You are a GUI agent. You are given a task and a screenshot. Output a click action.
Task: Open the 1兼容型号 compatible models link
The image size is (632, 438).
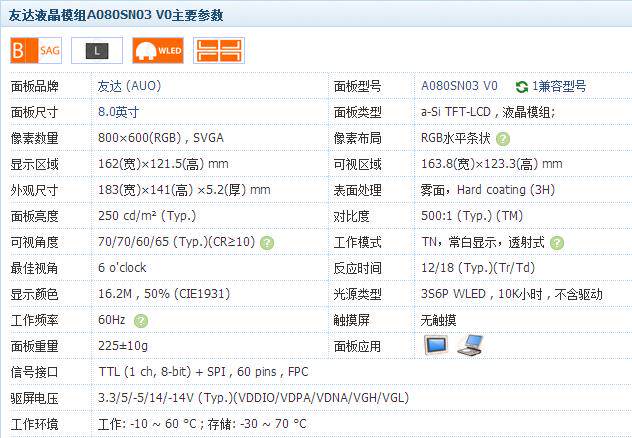(x=559, y=86)
